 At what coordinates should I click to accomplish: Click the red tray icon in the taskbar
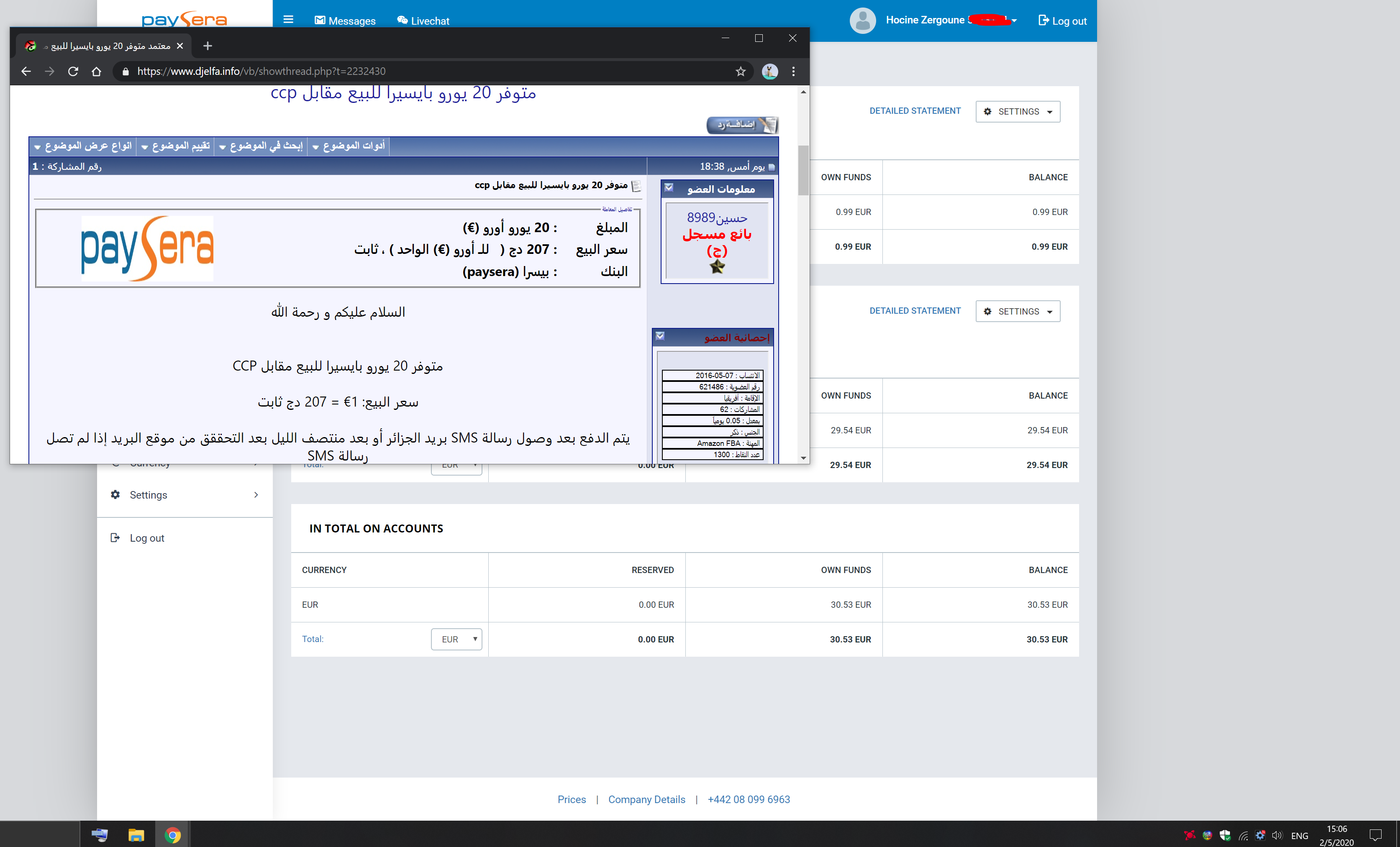pos(1189,835)
